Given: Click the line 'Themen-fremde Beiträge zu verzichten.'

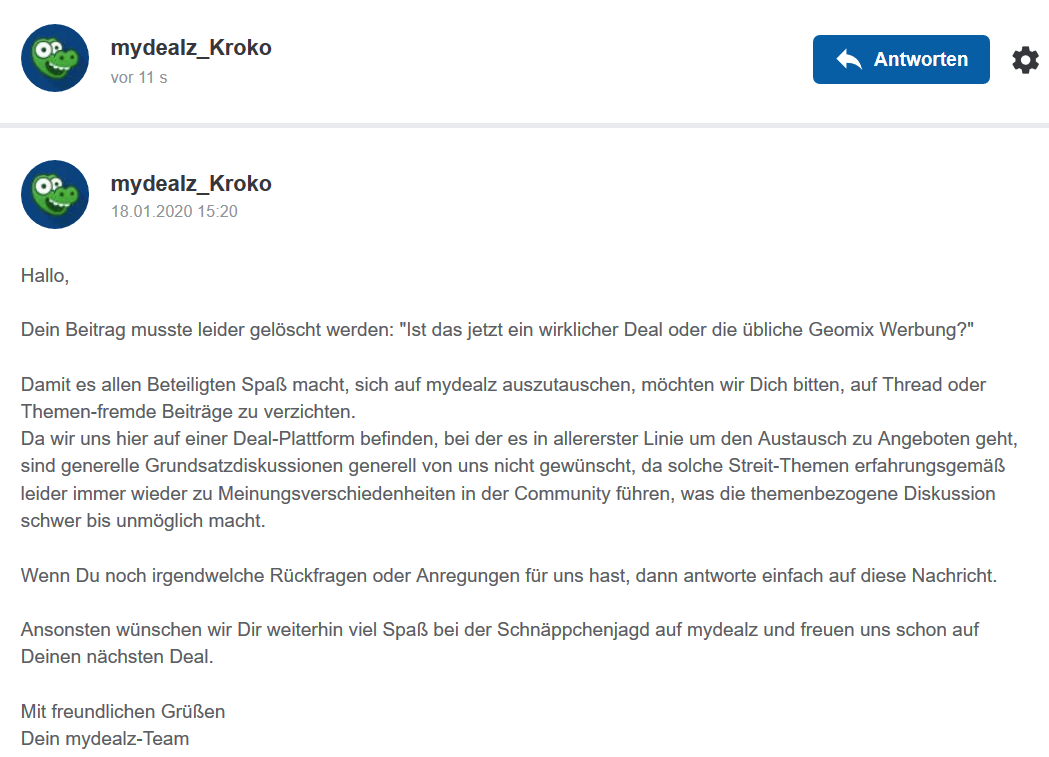Looking at the screenshot, I should pyautogui.click(x=188, y=411).
